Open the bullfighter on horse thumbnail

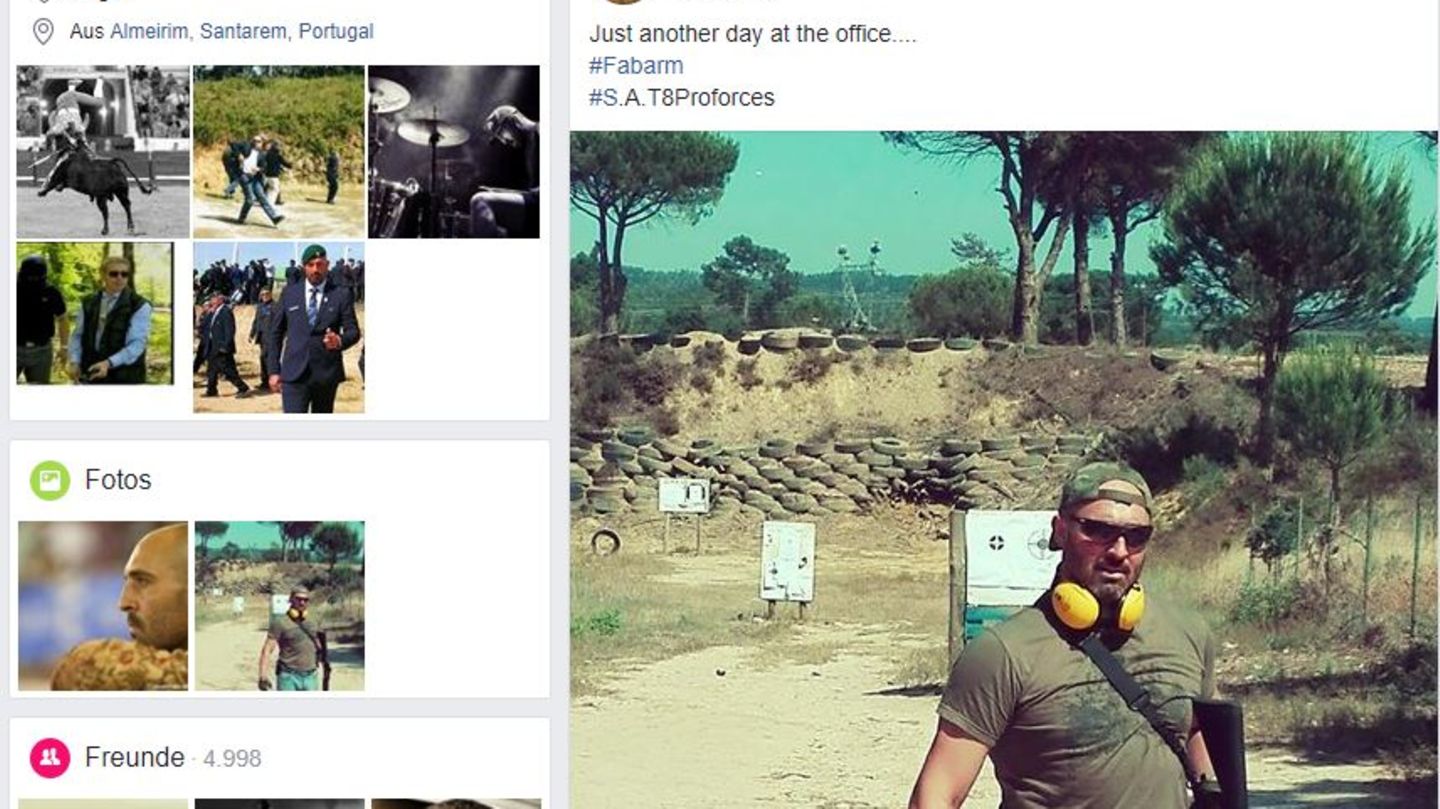[x=103, y=152]
